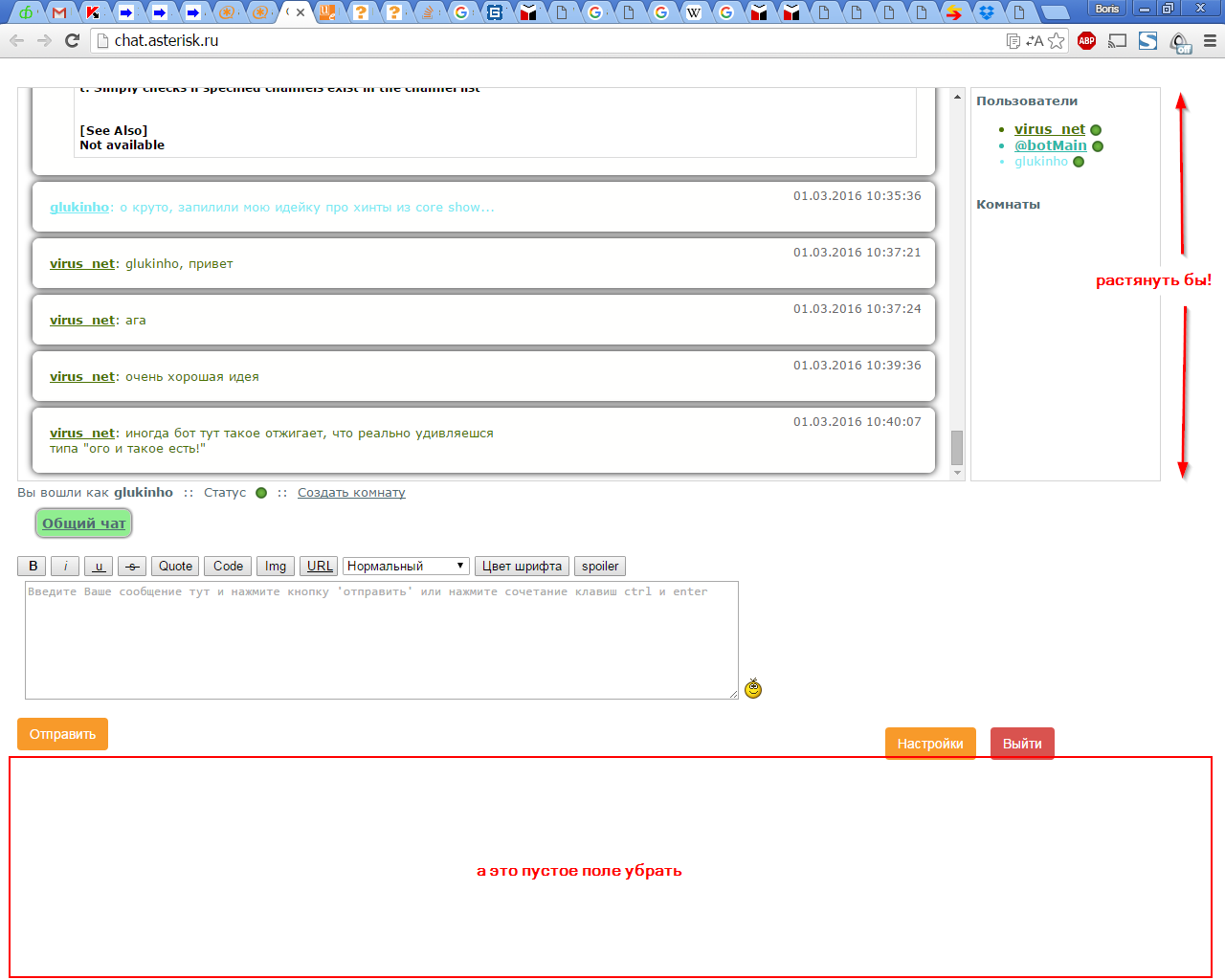1225x980 pixels.
Task: Switch to the Gmail tab
Action: pos(59,12)
